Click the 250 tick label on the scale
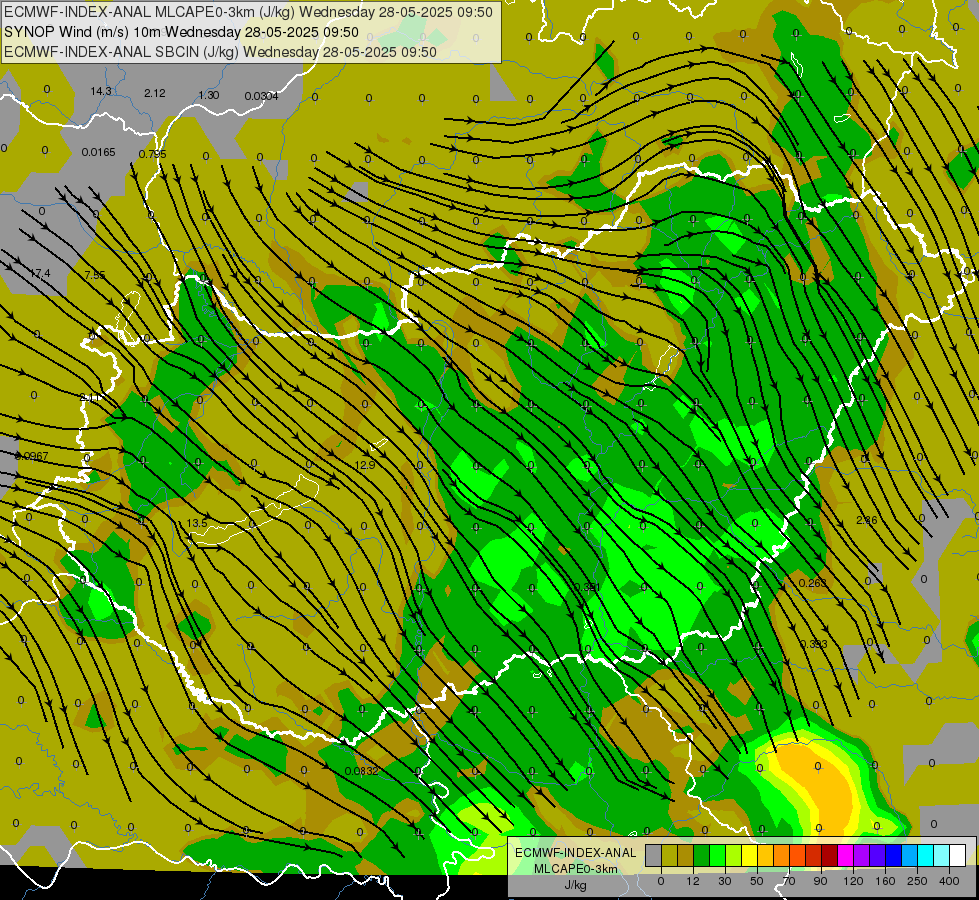The width and height of the screenshot is (979, 900). click(917, 881)
